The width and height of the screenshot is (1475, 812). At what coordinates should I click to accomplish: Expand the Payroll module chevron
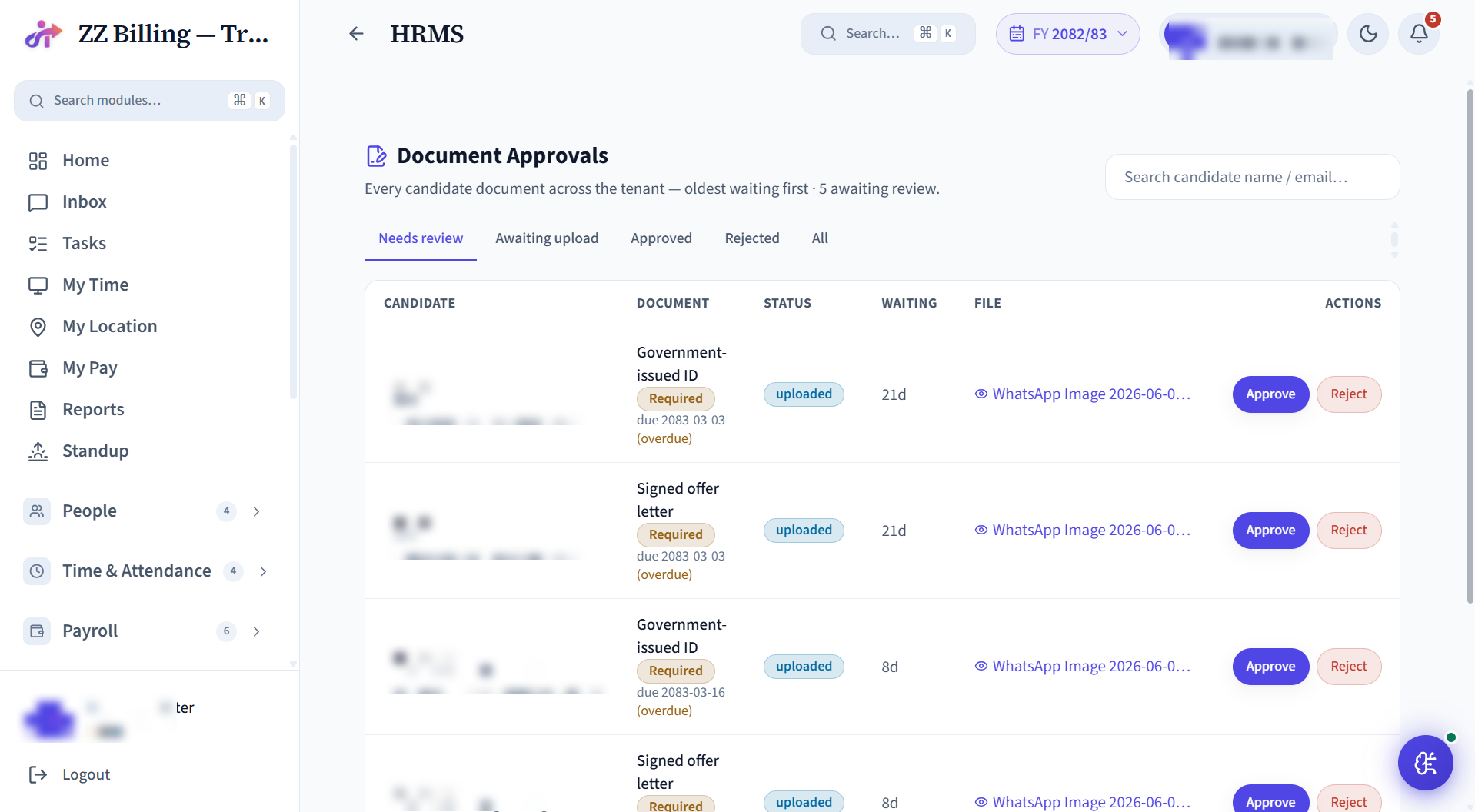coord(257,631)
